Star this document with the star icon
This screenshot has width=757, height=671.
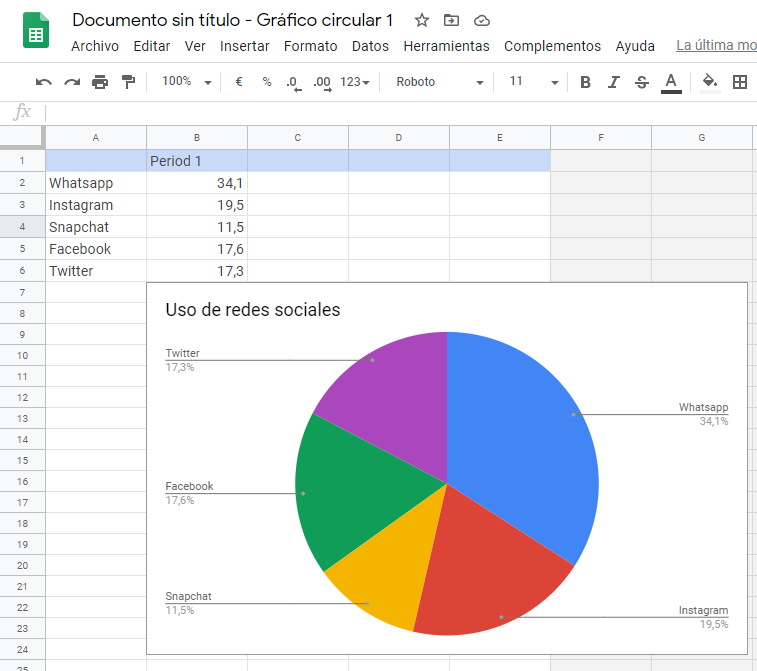[x=422, y=20]
